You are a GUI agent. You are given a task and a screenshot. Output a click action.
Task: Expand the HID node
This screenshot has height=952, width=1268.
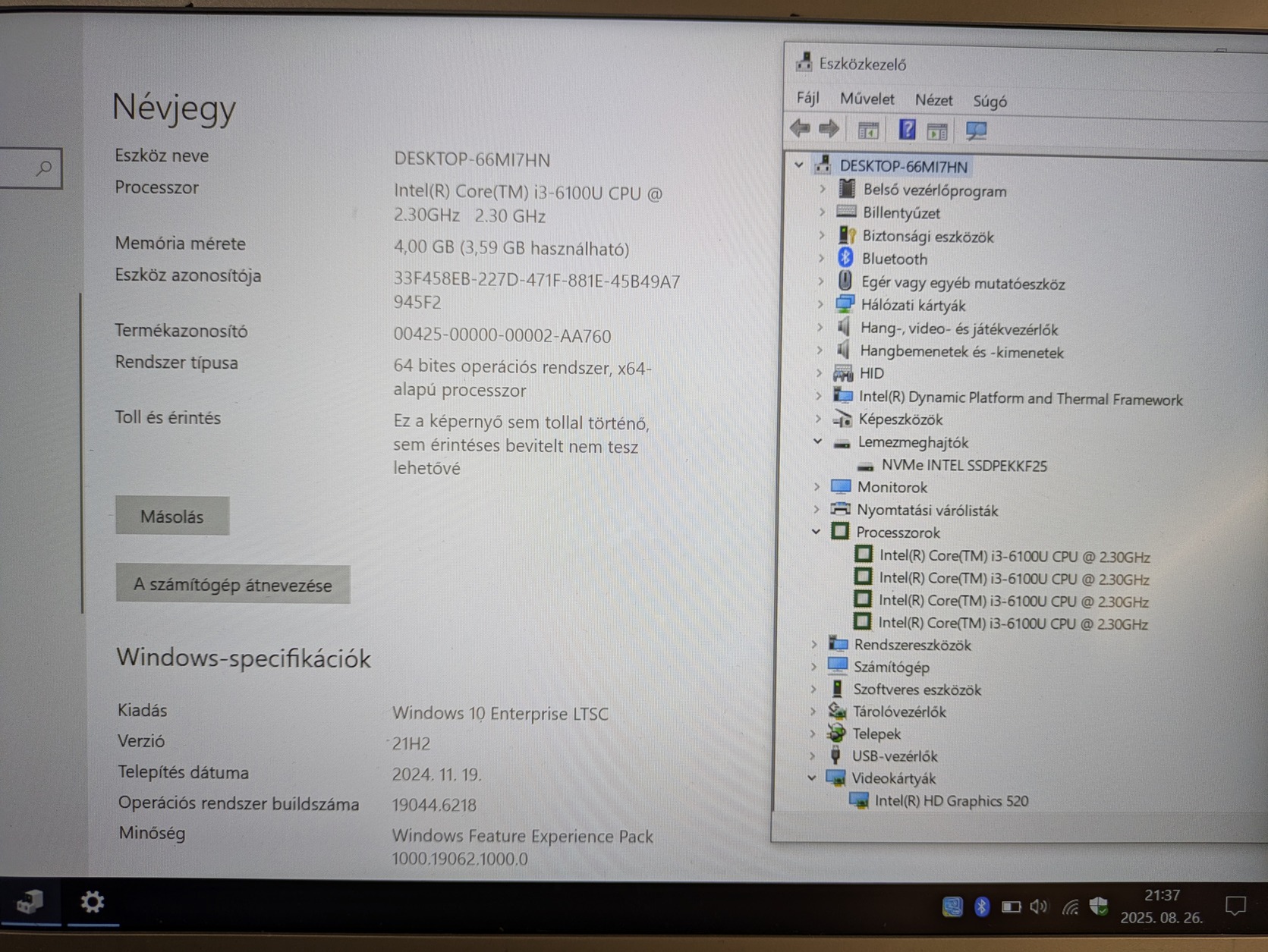820,372
